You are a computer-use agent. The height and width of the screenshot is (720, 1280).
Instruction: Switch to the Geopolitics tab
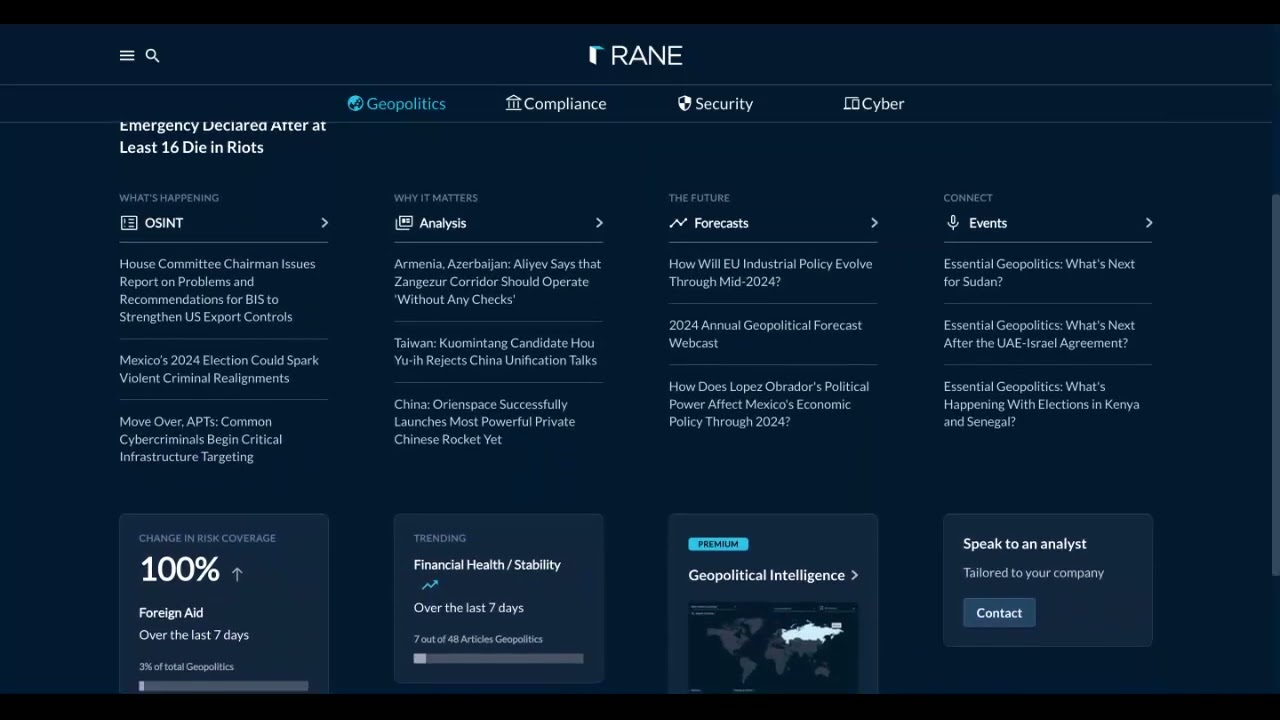[397, 103]
